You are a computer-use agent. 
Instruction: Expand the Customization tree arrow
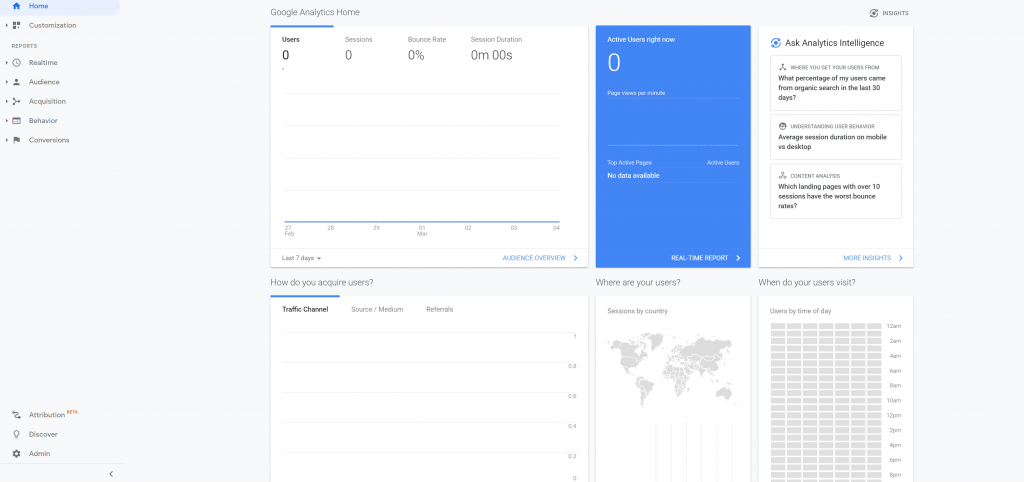pos(7,25)
